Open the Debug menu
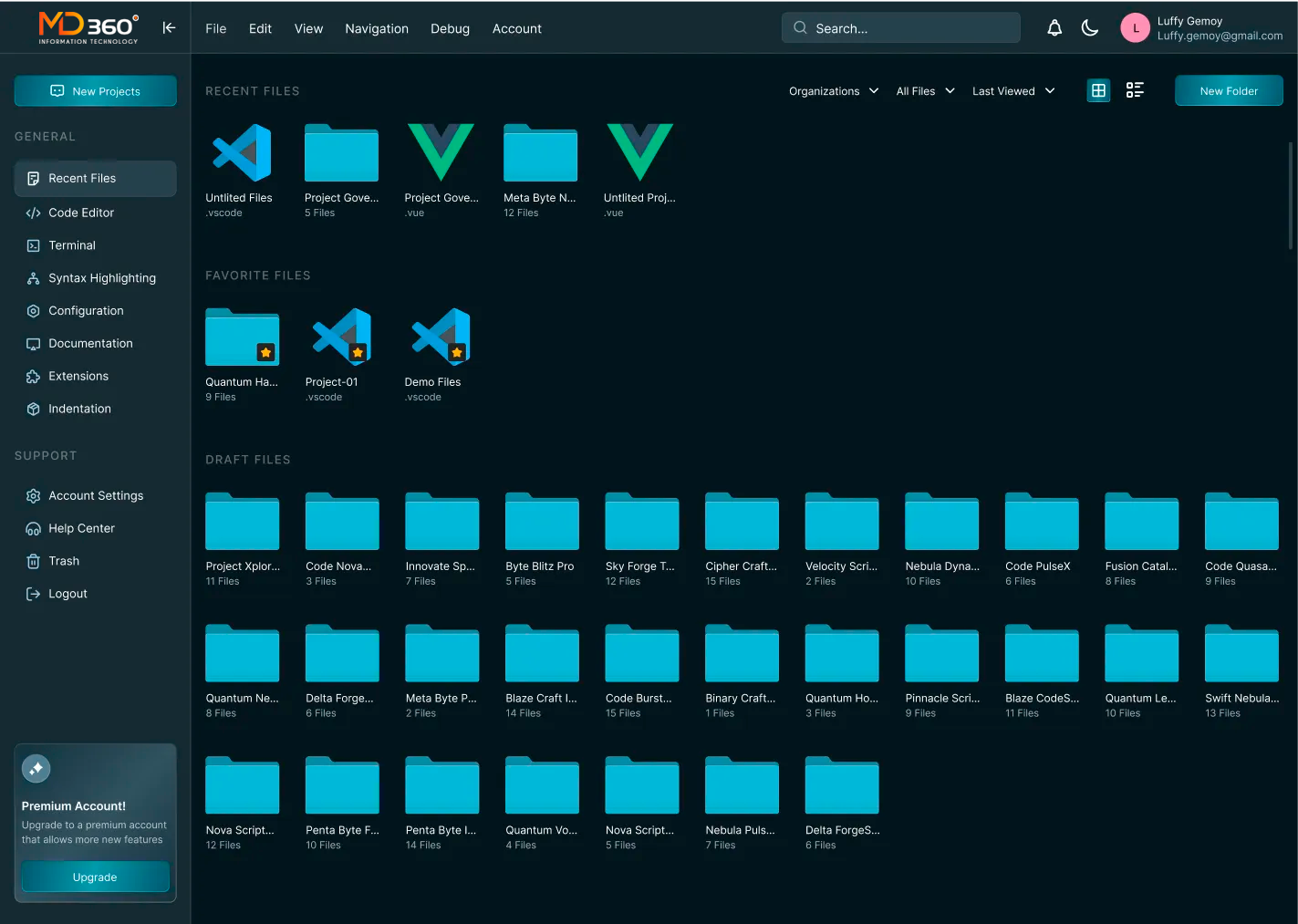This screenshot has width=1298, height=924. tap(450, 29)
